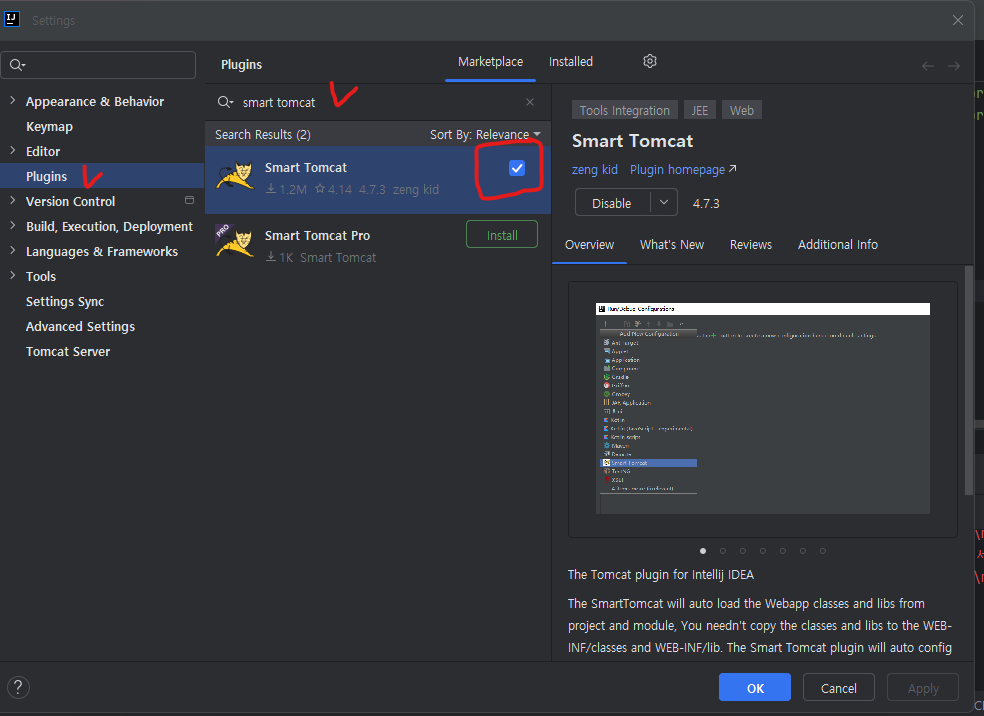Image resolution: width=984 pixels, height=716 pixels.
Task: Navigate forward with the right arrow
Action: tap(954, 66)
